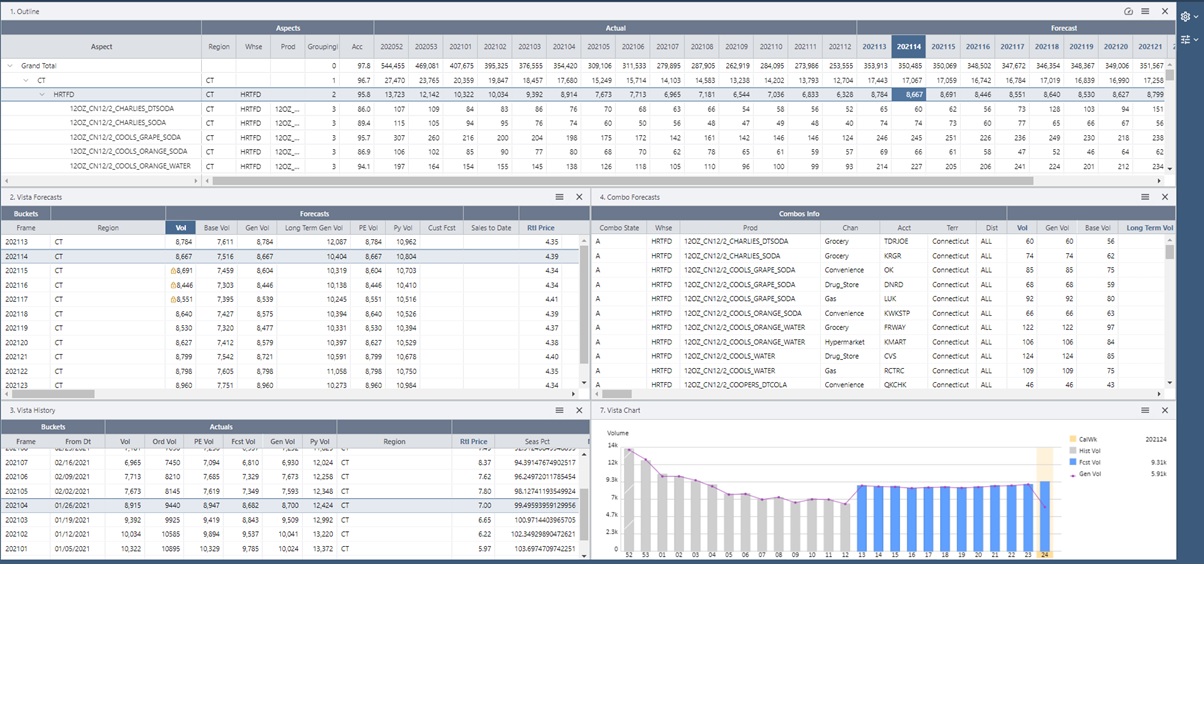Viewport: 1204px width, 720px height.
Task: Open the chevron dropdown beside the settings gear
Action: (x=1197, y=16)
